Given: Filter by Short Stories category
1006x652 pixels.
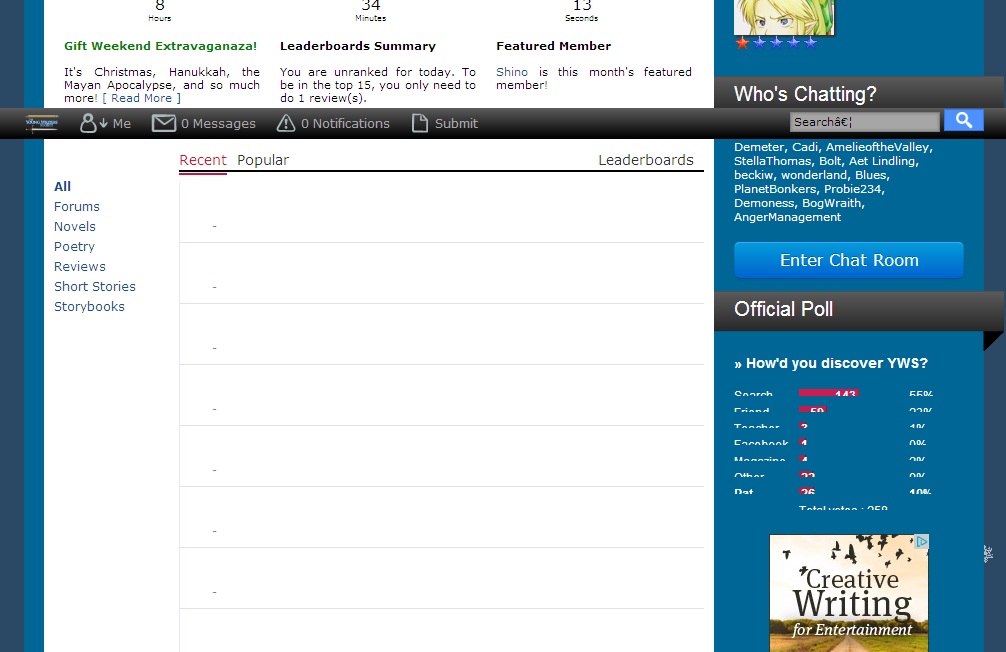Looking at the screenshot, I should click(95, 286).
